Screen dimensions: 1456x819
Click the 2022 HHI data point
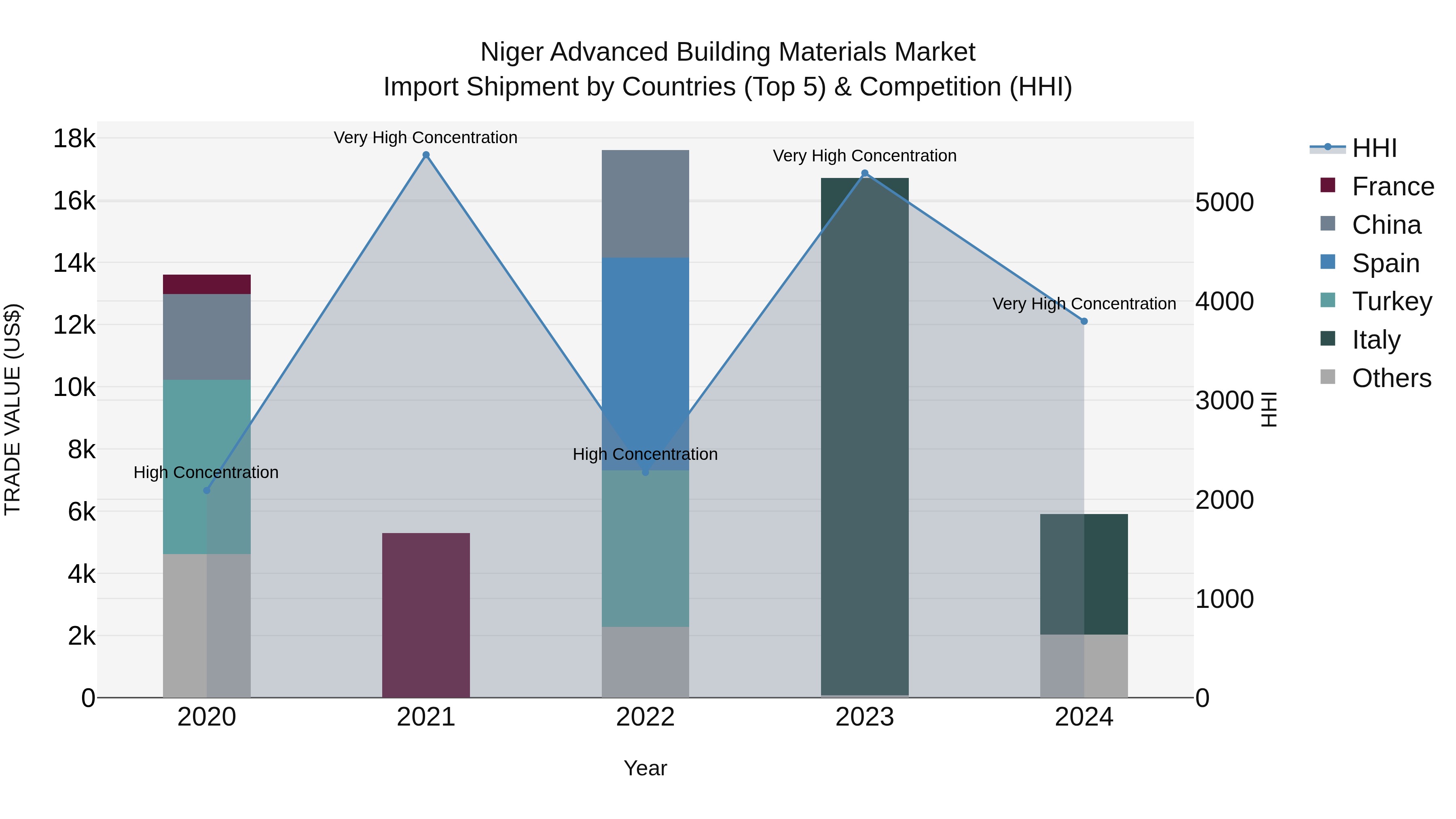[645, 472]
